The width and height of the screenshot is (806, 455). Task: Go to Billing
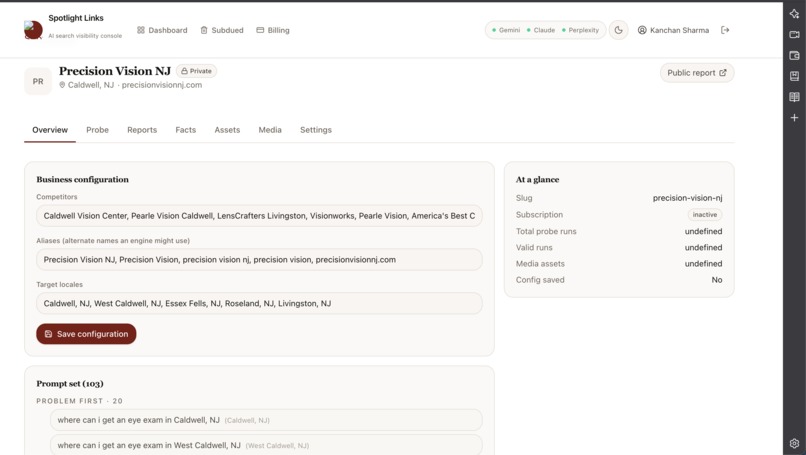(x=273, y=30)
